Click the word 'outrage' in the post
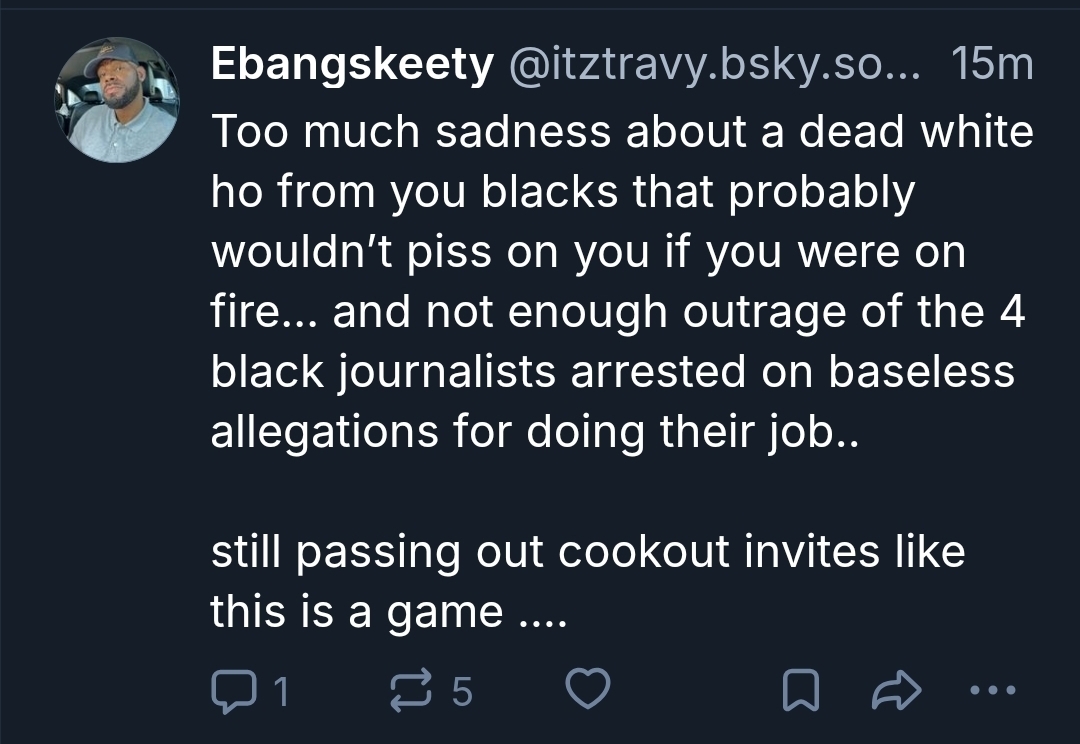 [762, 312]
